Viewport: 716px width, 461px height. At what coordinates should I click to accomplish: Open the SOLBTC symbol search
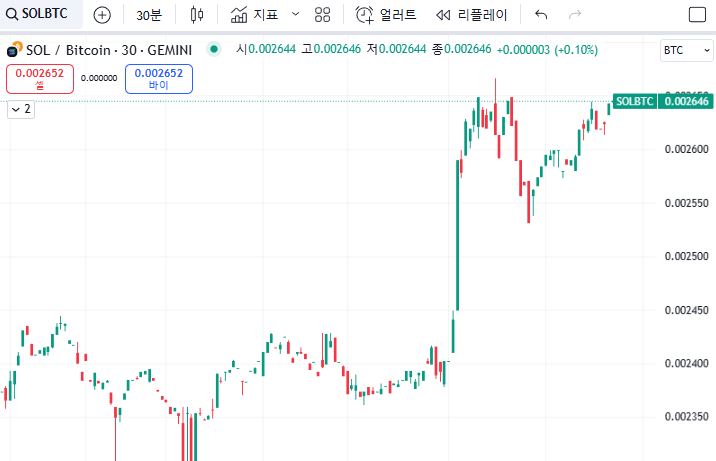pyautogui.click(x=37, y=14)
